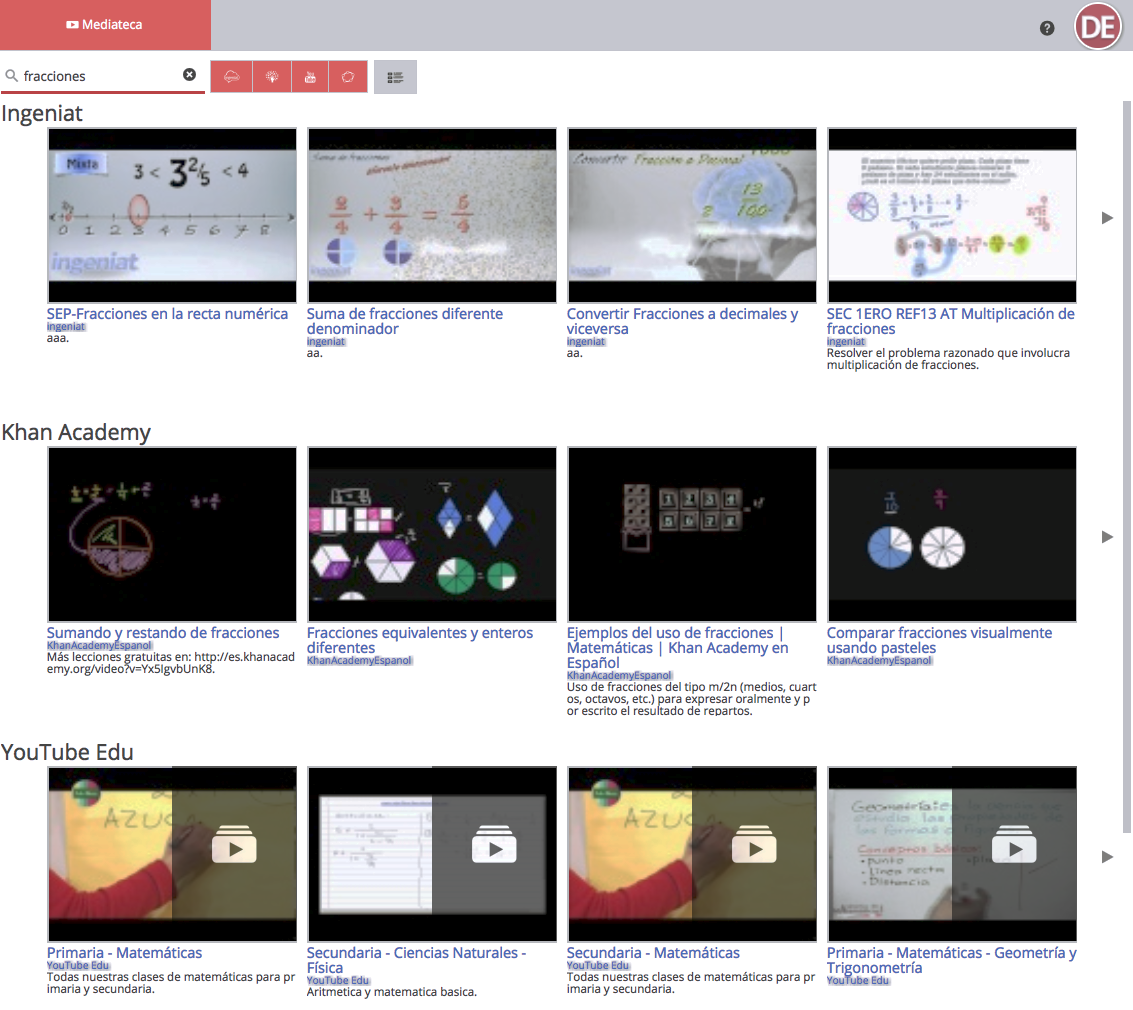Open the help question mark icon
The width and height of the screenshot is (1133, 1010).
(x=1047, y=28)
